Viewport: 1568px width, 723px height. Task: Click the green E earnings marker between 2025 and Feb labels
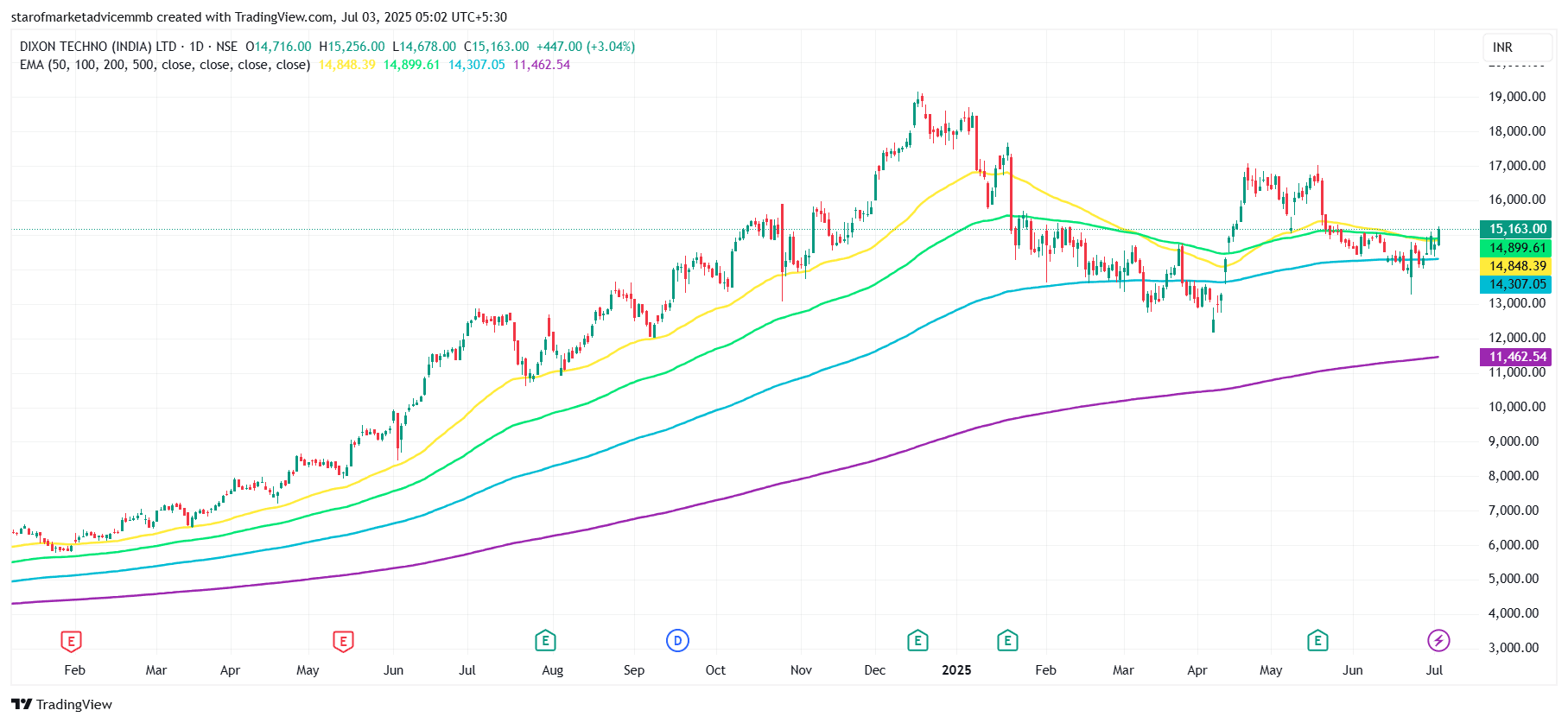point(1007,641)
